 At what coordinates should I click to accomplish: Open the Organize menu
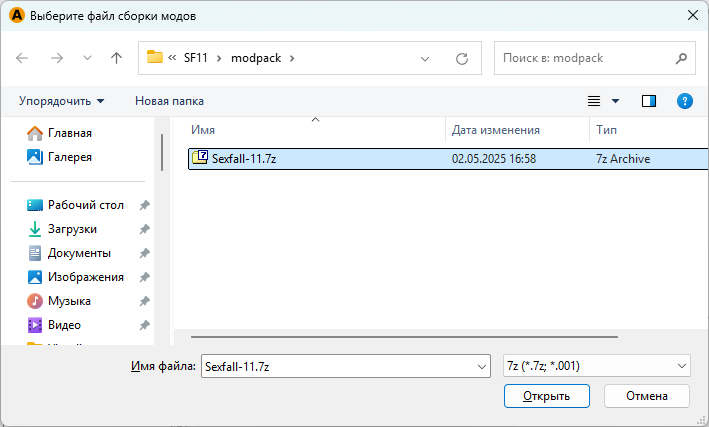tap(61, 101)
